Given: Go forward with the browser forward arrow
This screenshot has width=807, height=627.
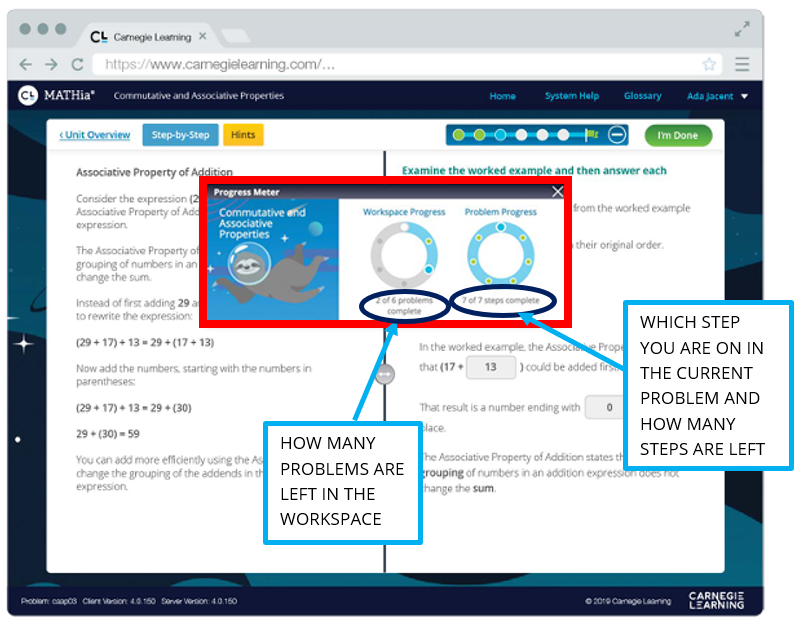Looking at the screenshot, I should pos(51,64).
